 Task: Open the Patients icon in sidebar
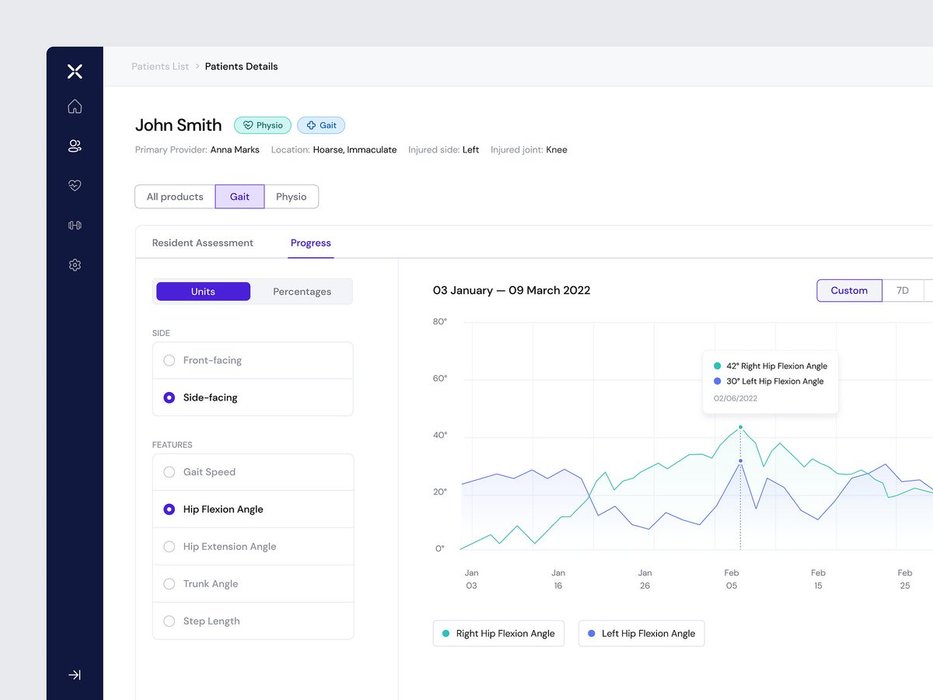(x=75, y=146)
